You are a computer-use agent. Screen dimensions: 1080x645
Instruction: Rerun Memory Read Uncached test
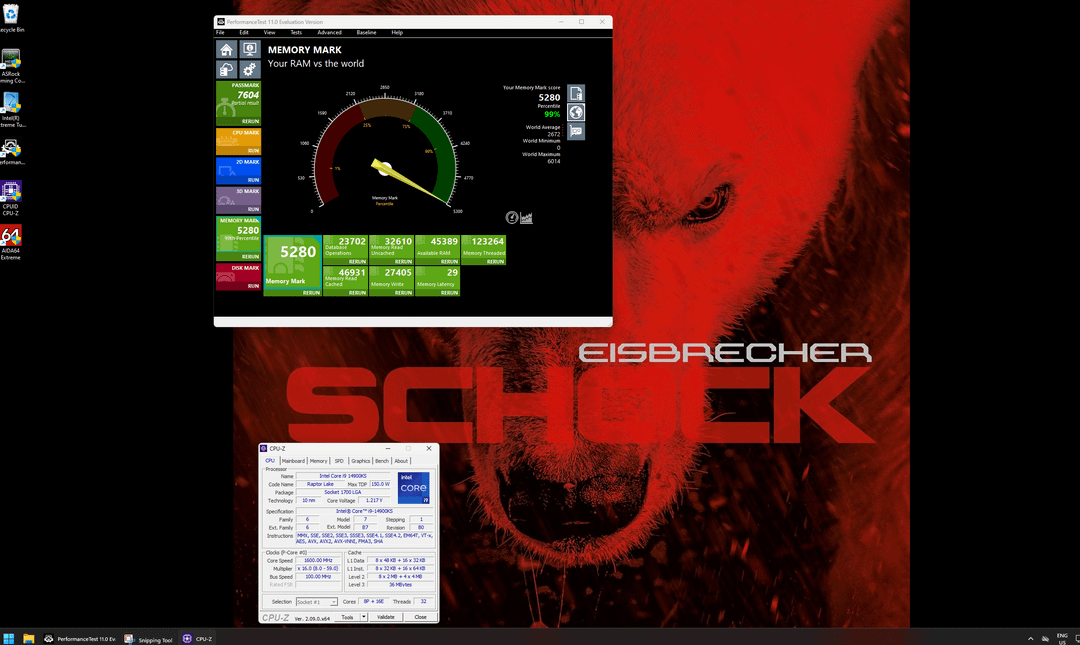point(404,262)
